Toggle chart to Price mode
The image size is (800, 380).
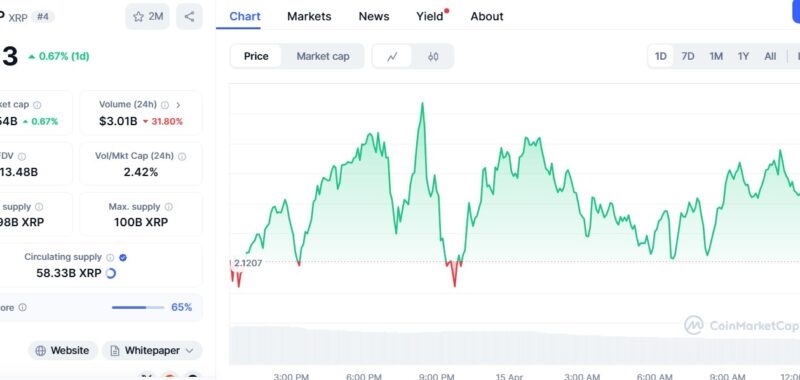(x=256, y=56)
